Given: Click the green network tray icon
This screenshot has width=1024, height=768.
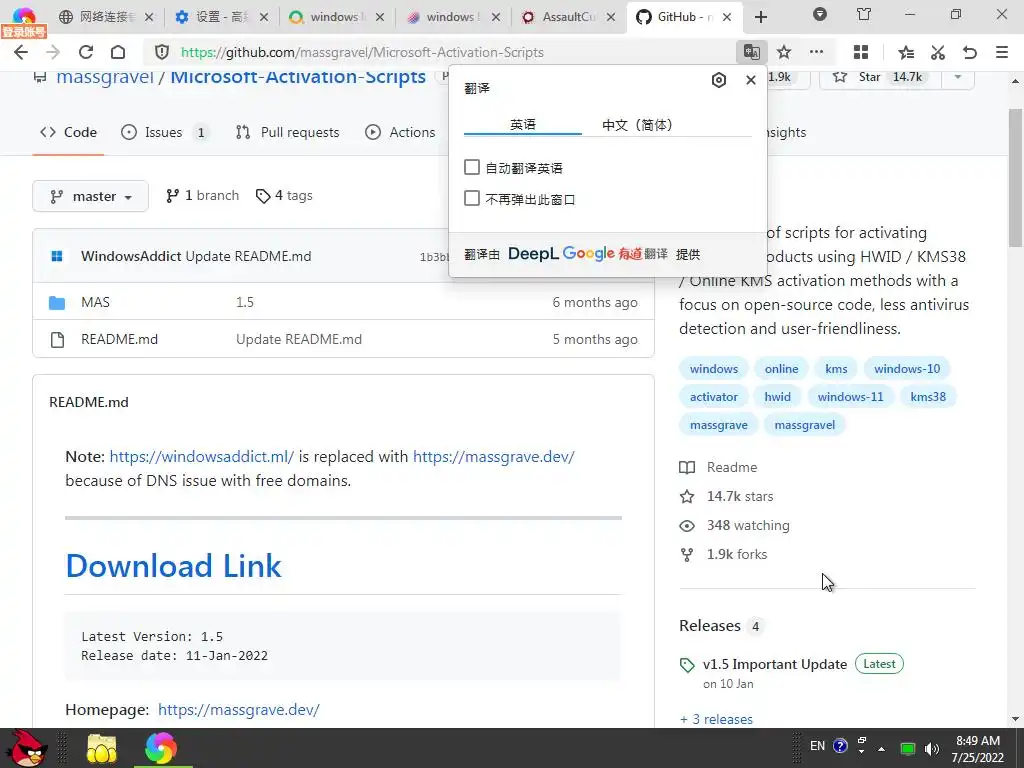Looking at the screenshot, I should 907,748.
